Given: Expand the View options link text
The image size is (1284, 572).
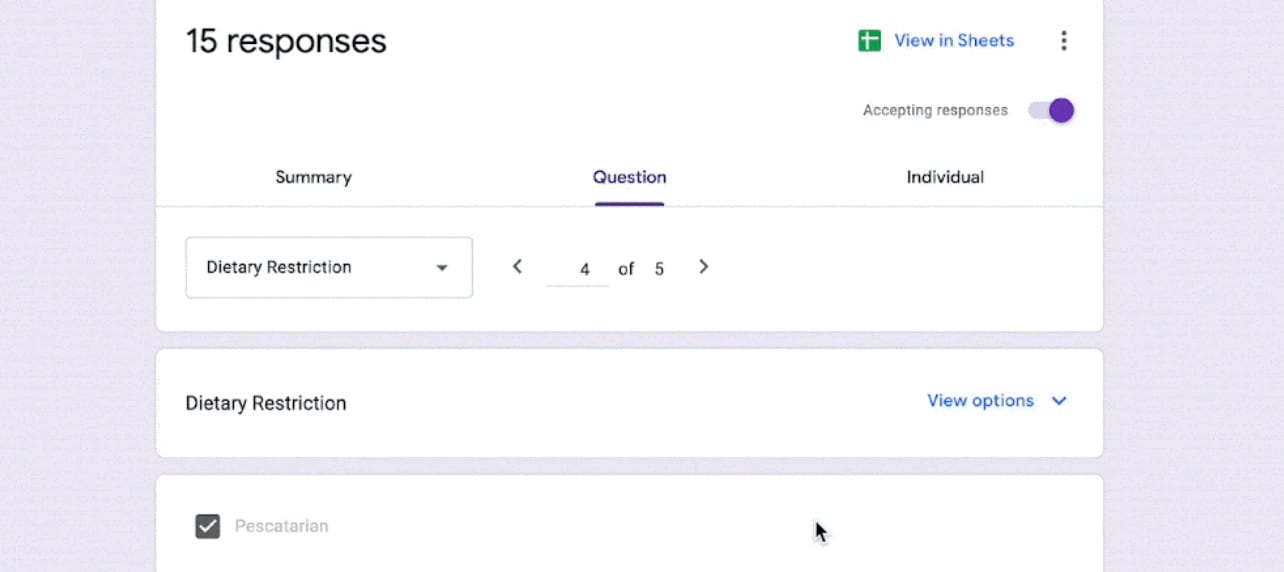Looking at the screenshot, I should click(x=980, y=401).
